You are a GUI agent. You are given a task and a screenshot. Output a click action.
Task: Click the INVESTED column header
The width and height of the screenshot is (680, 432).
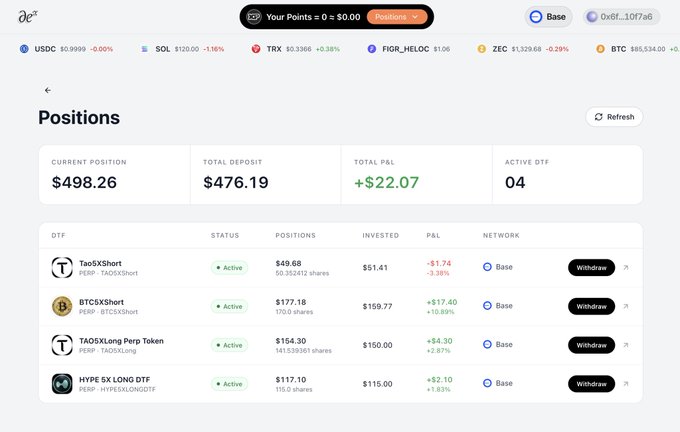pos(381,236)
